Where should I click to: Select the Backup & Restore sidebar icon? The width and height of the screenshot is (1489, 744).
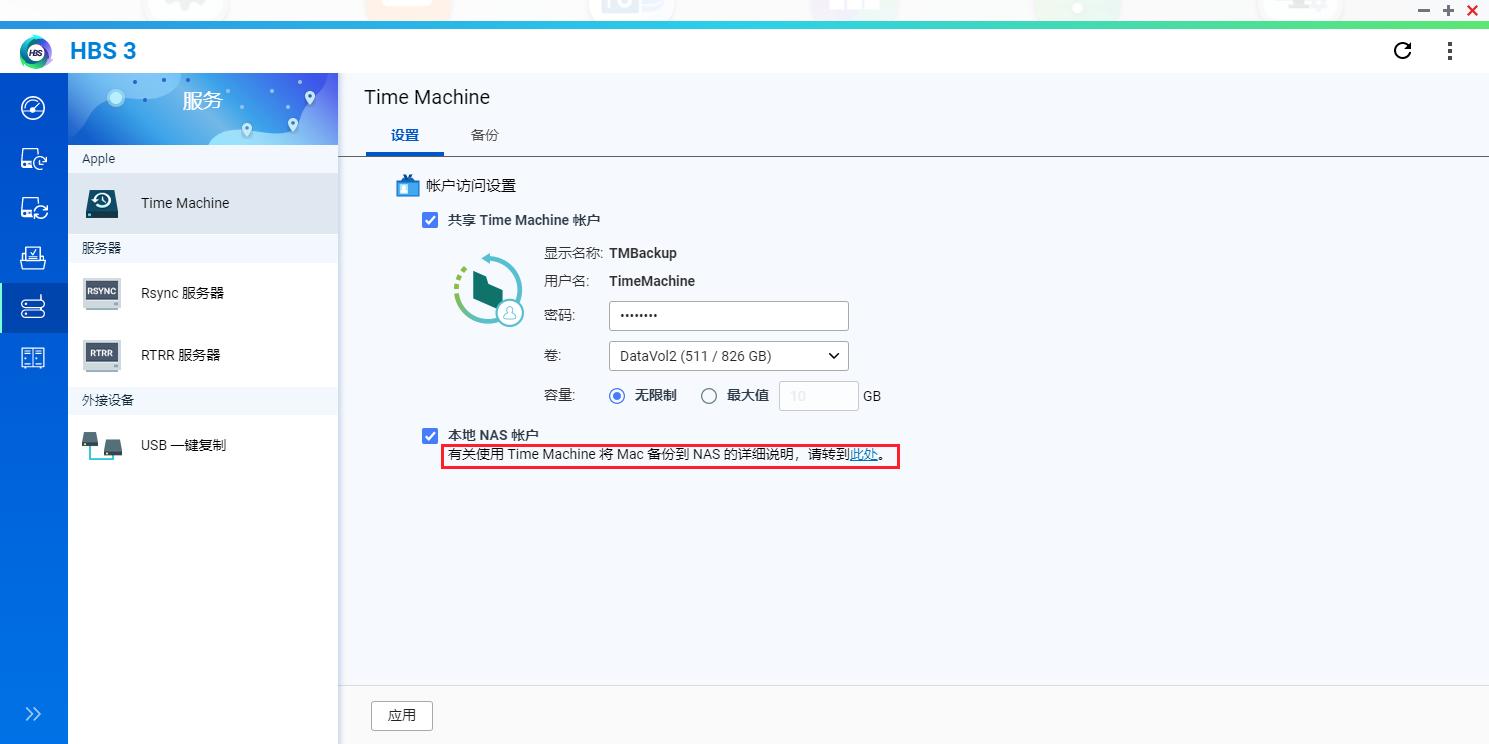(33, 158)
